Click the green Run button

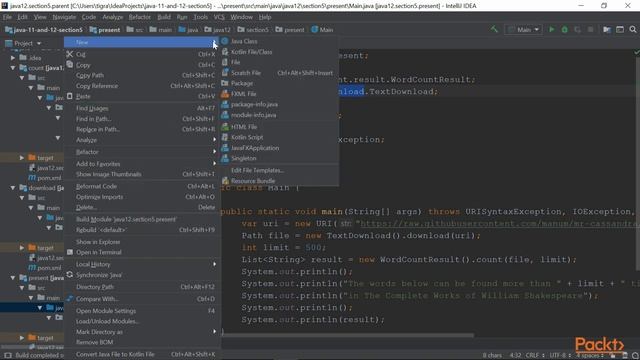551,30
